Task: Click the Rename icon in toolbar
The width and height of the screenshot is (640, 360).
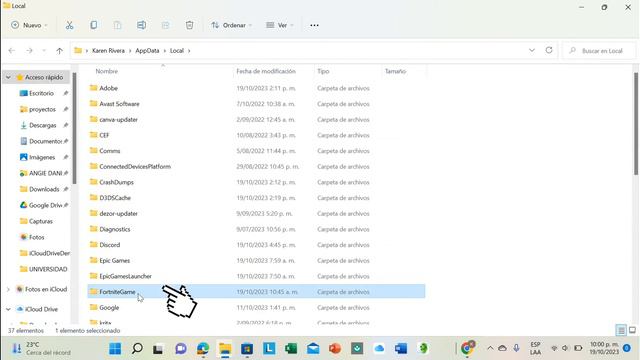Action: 141,25
